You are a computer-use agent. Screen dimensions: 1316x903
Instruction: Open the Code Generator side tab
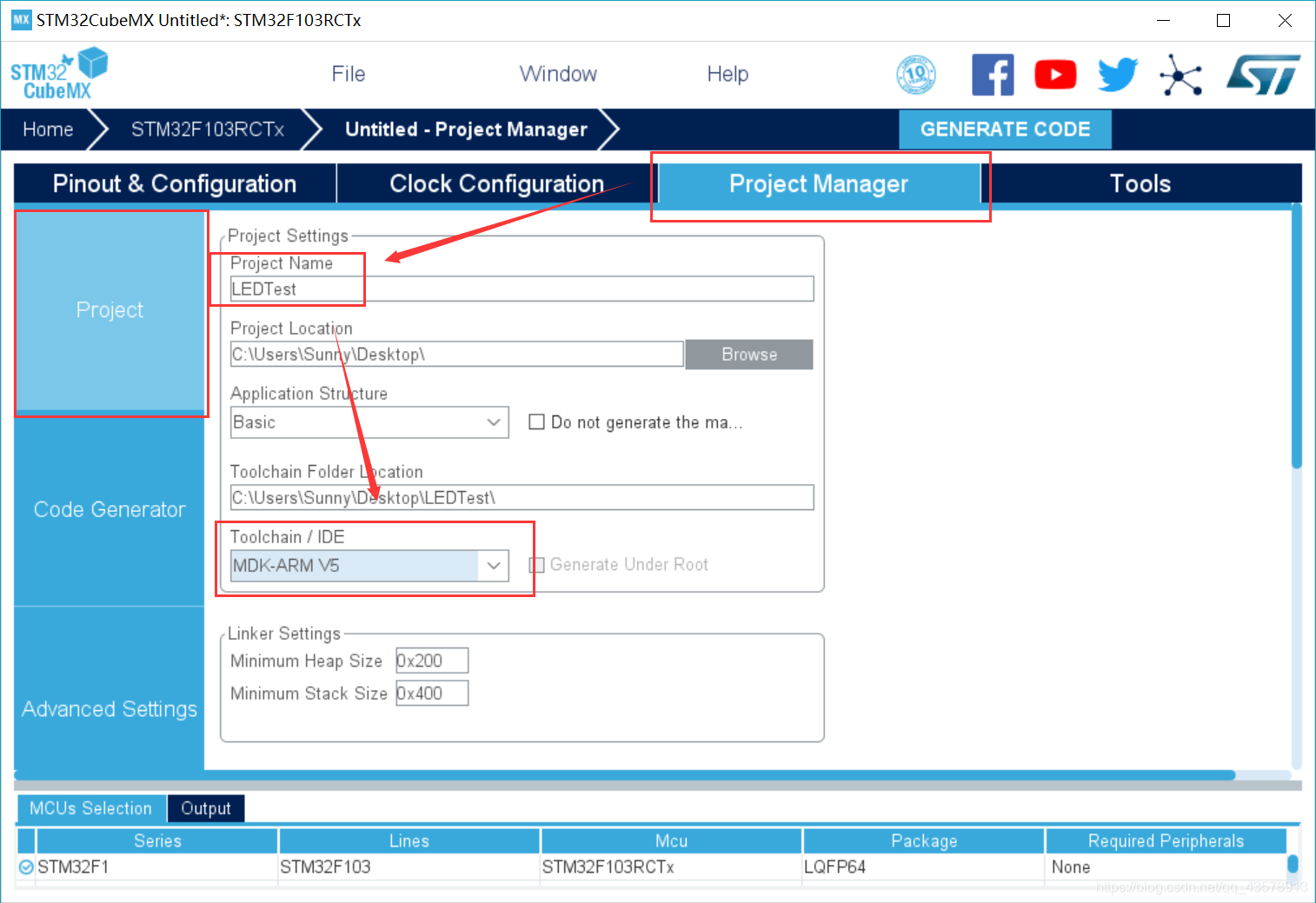[110, 509]
